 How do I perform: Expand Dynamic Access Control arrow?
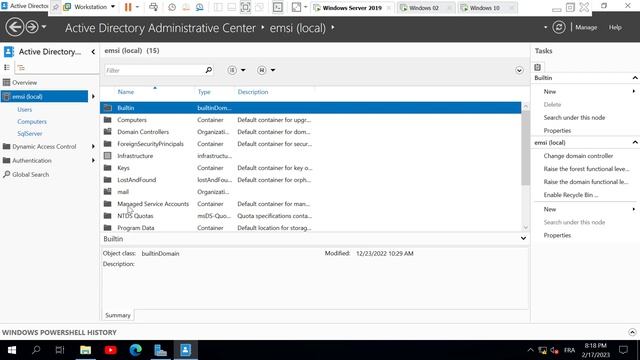tap(93, 147)
